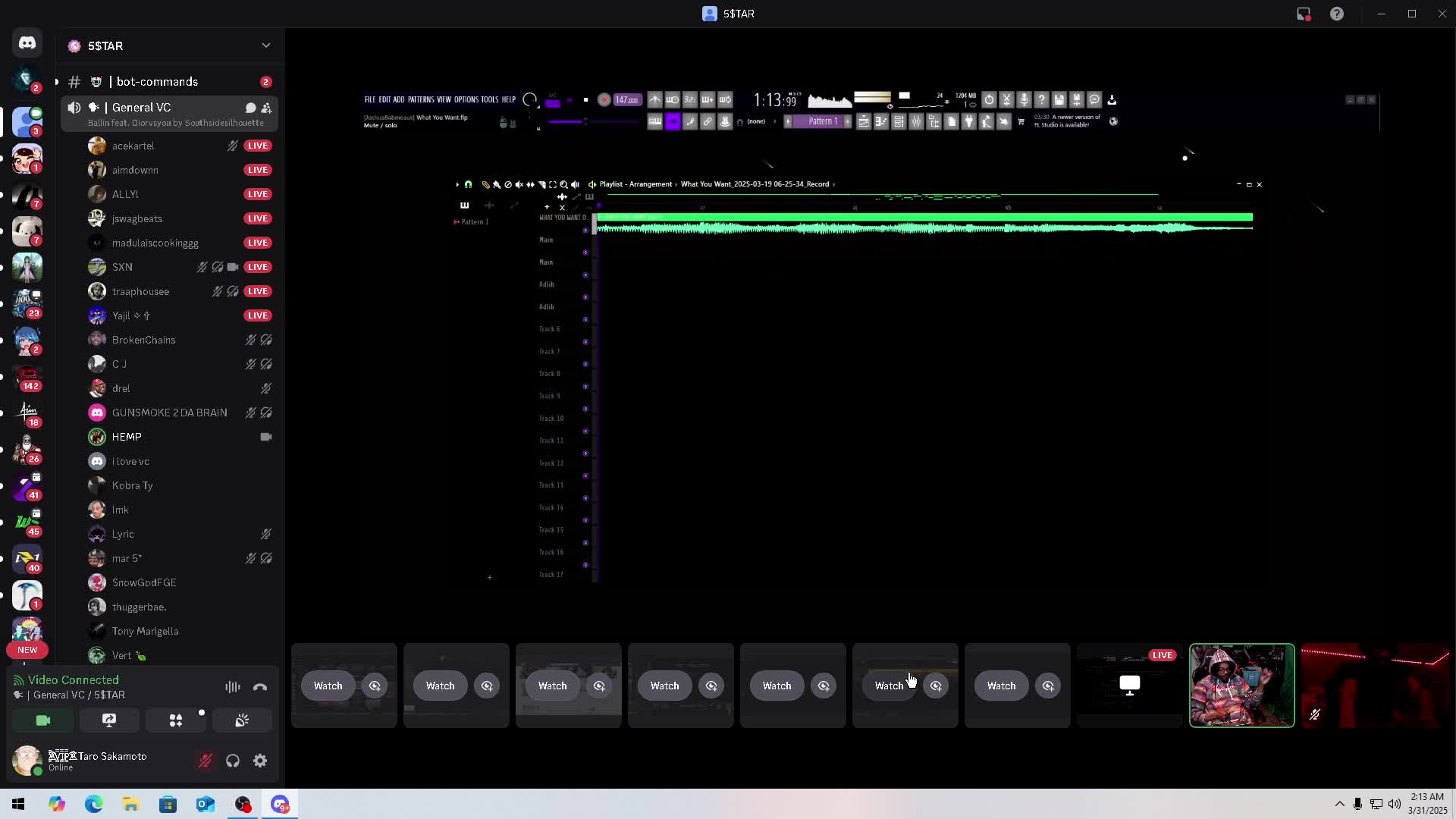Open the FL Studio FILE menu

coord(370,99)
